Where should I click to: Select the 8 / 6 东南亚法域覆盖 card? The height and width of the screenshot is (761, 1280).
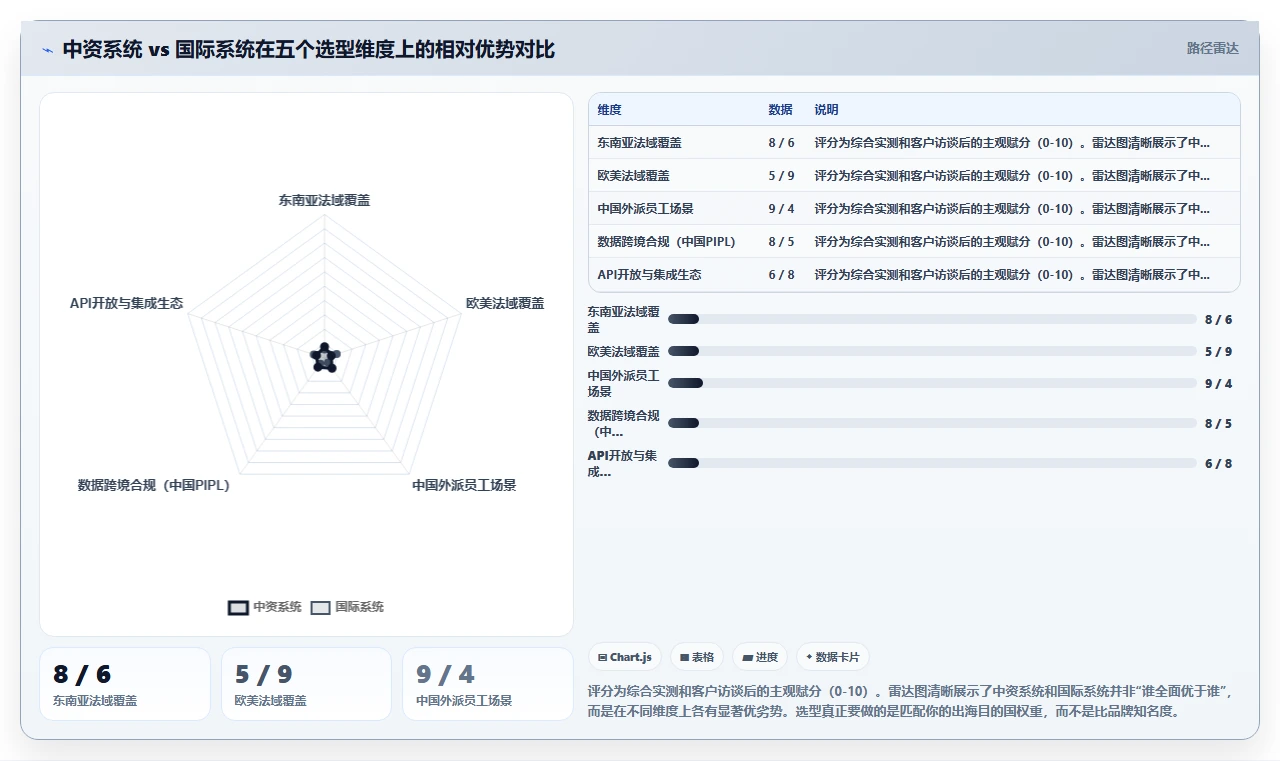(125, 684)
